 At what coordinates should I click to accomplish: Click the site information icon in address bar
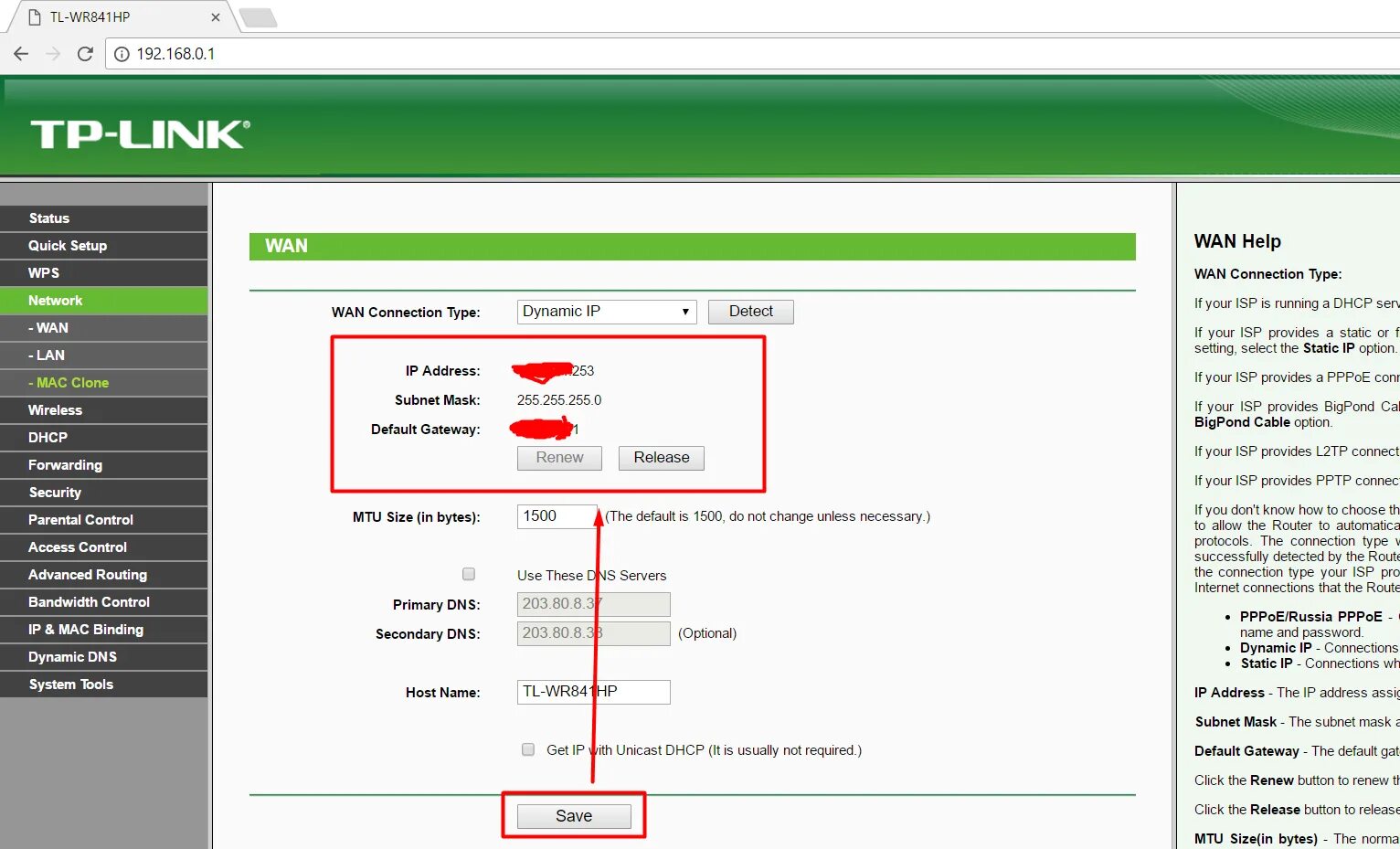pos(121,54)
